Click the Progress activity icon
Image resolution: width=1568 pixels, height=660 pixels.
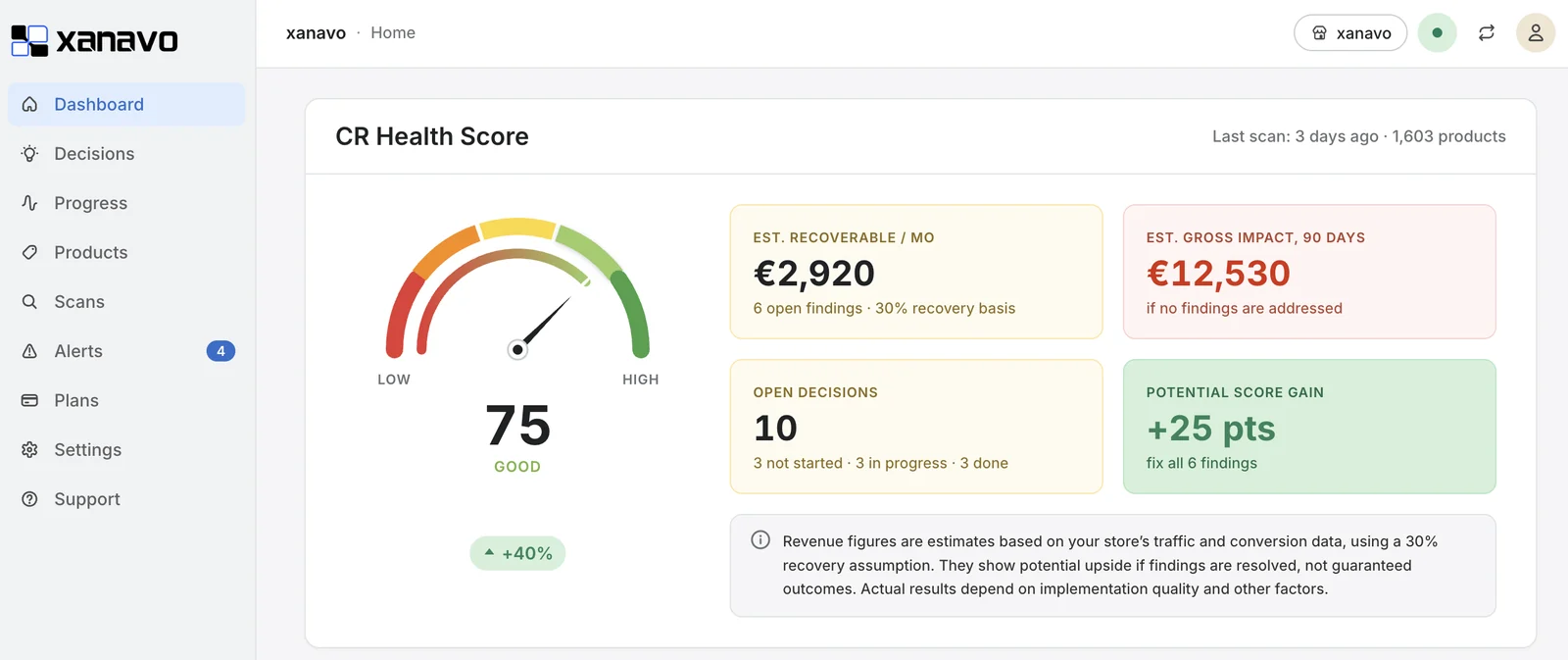[30, 203]
